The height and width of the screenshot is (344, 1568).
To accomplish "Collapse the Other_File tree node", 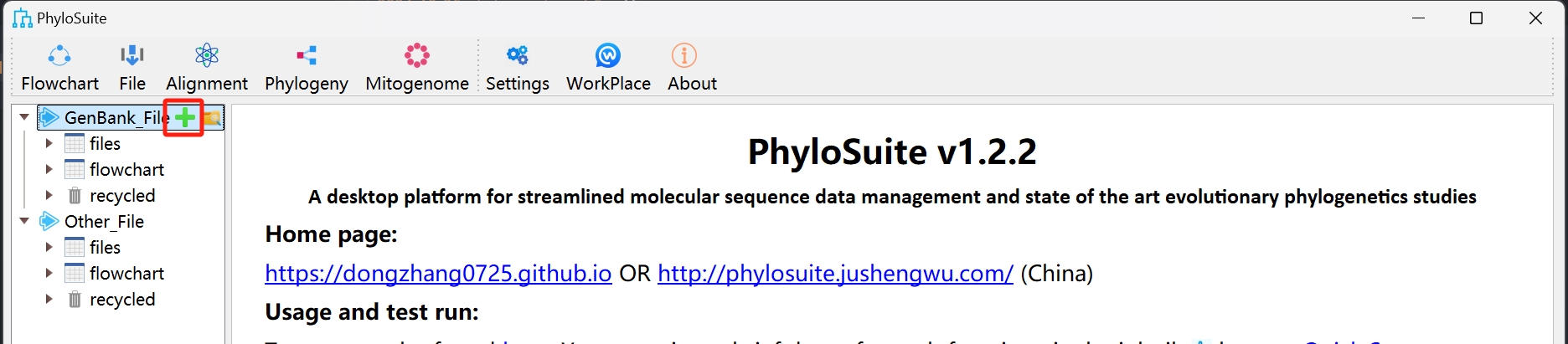I will 24,221.
